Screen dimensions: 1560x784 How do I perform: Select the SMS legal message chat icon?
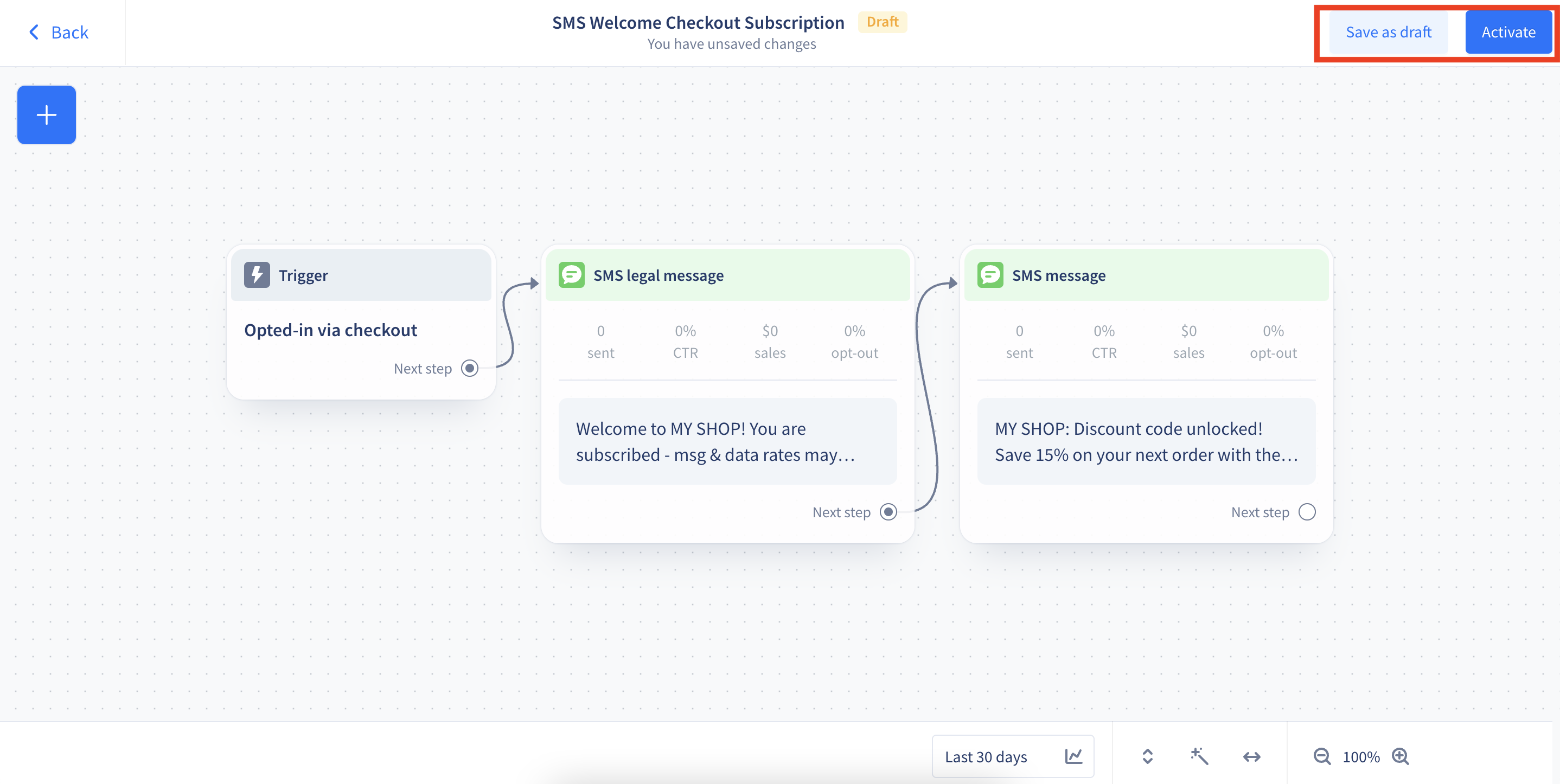pos(571,275)
